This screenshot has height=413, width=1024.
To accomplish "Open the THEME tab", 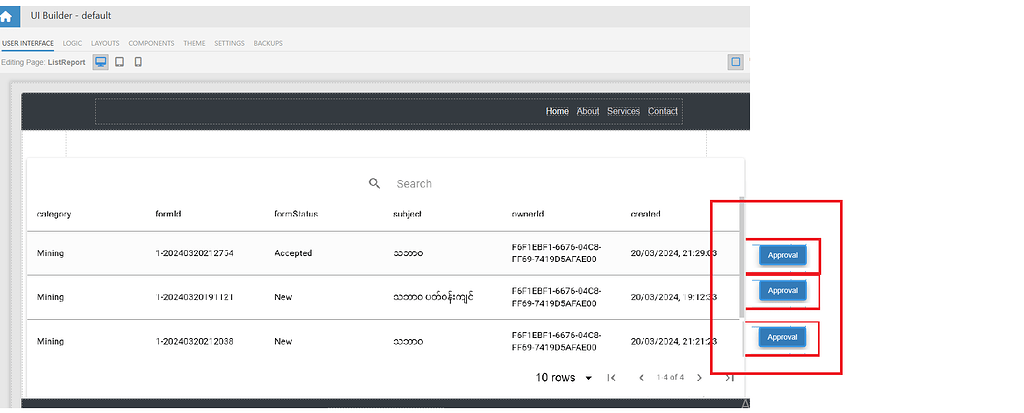I will [195, 43].
